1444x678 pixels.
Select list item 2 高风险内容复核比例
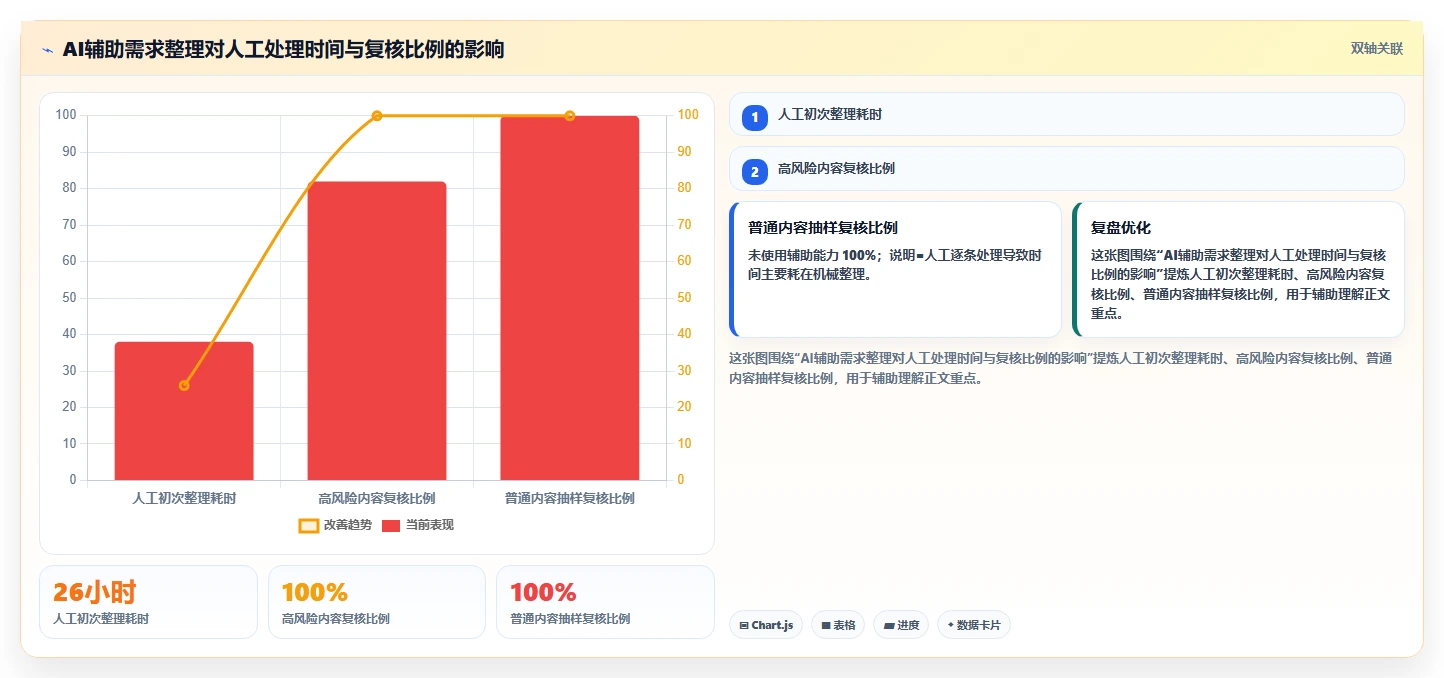pyautogui.click(x=1067, y=169)
